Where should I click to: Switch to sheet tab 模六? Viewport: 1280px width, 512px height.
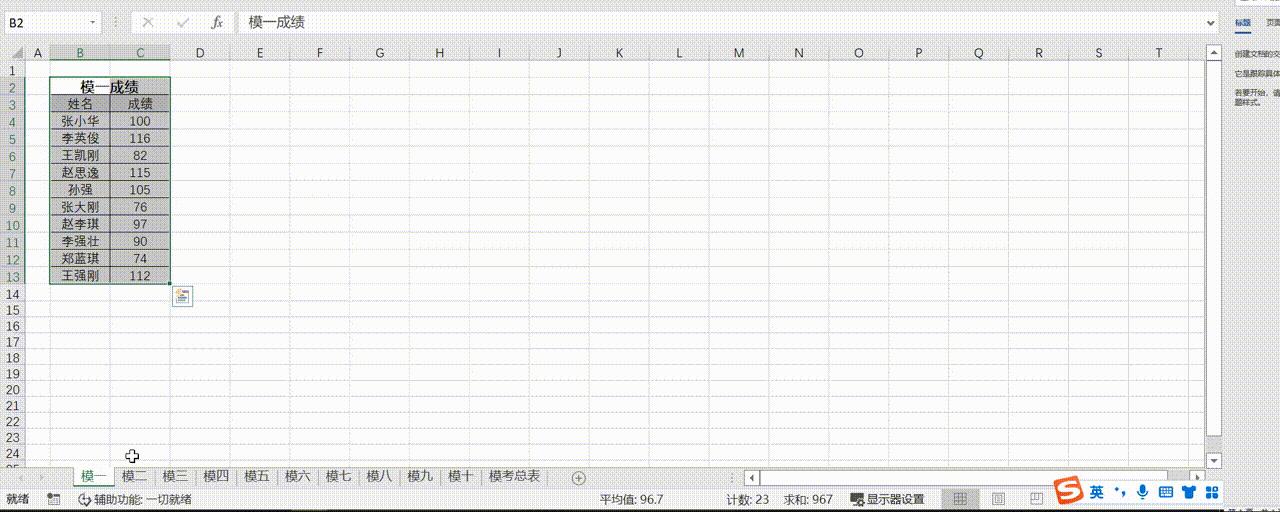pos(298,476)
